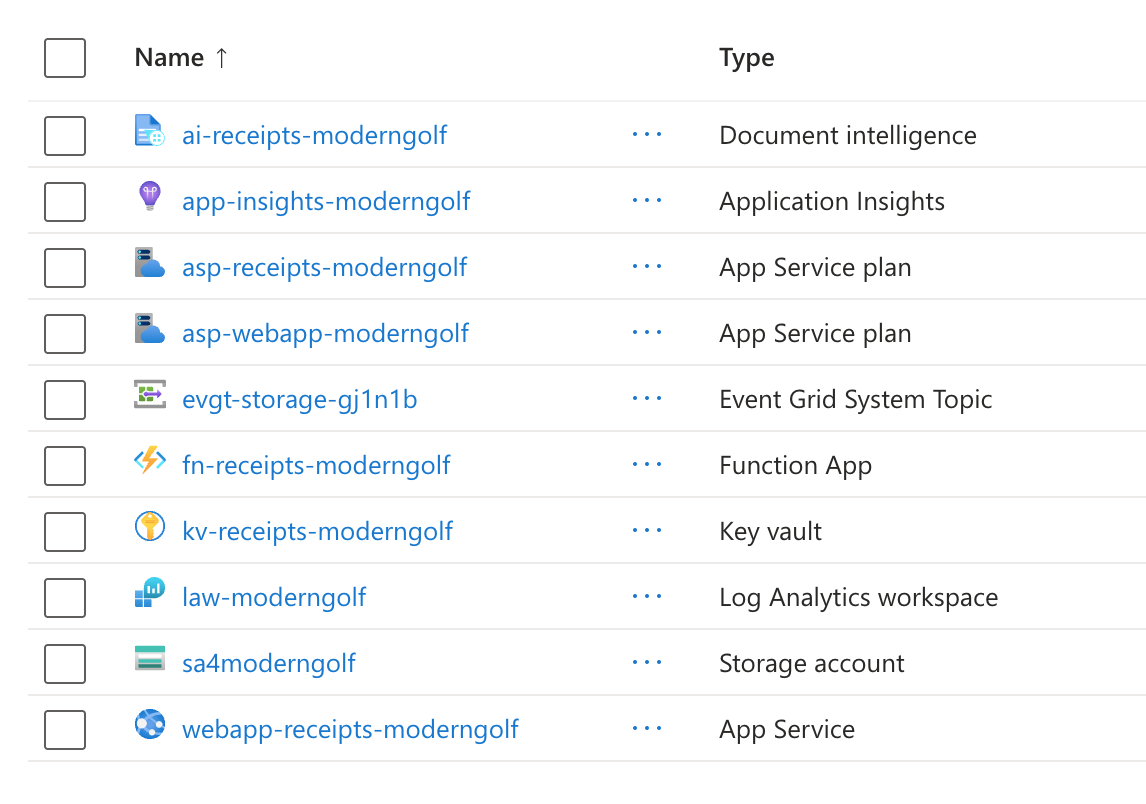1146x804 pixels.
Task: Open more options for app-insights-moderngolf
Action: (647, 201)
